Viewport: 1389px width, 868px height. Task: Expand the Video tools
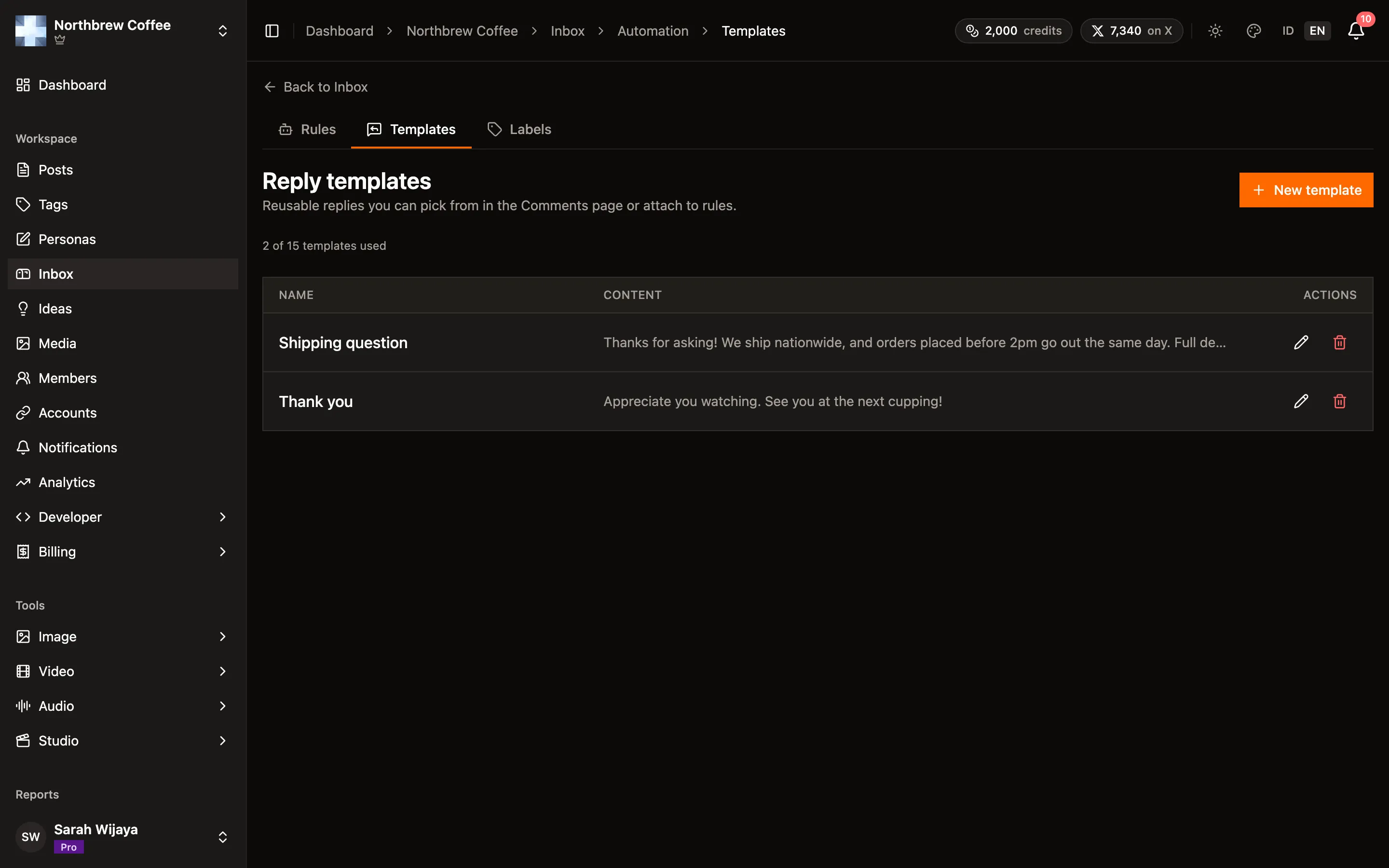(x=123, y=671)
